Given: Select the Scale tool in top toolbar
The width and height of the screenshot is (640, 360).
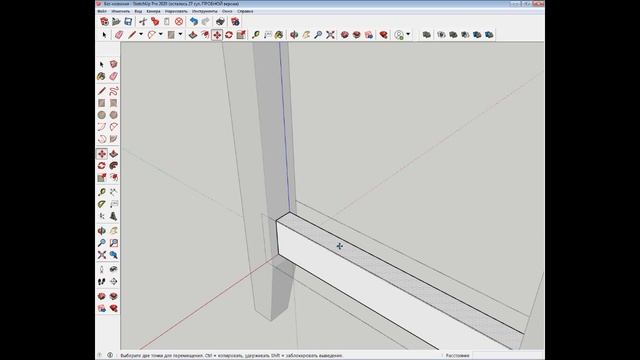Looking at the screenshot, I should tap(241, 35).
